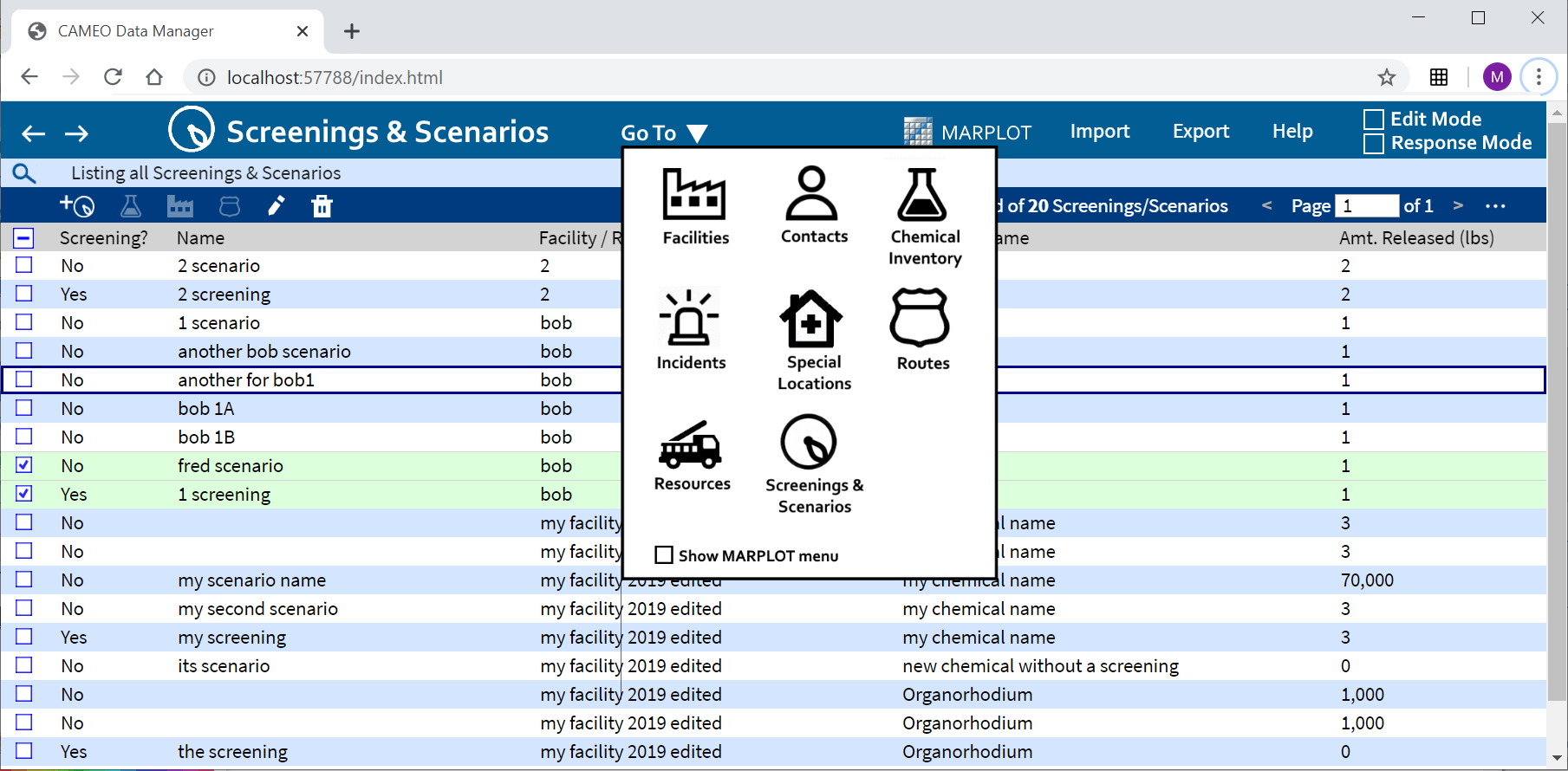Viewport: 1568px width, 771px height.
Task: Uncheck the fred scenario row checkbox
Action: [x=24, y=465]
